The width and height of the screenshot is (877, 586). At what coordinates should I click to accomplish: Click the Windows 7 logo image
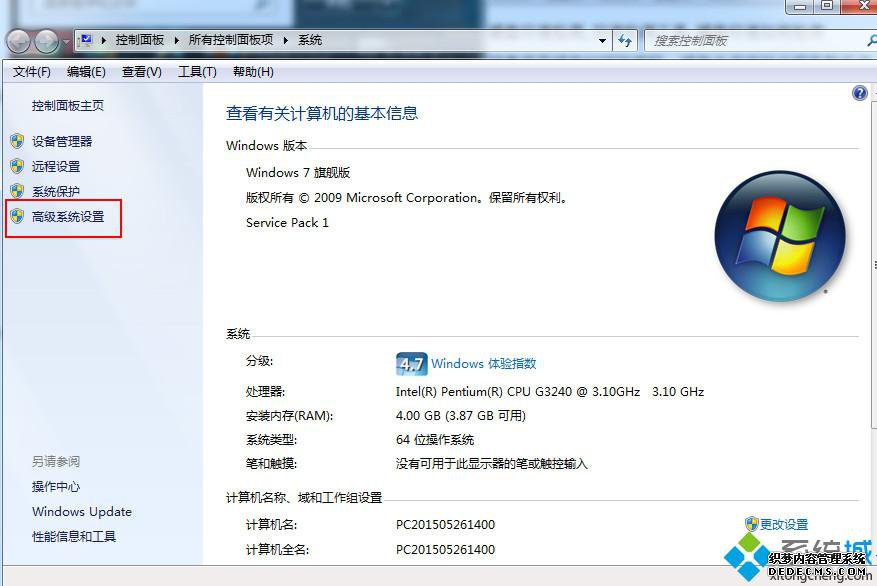(780, 236)
